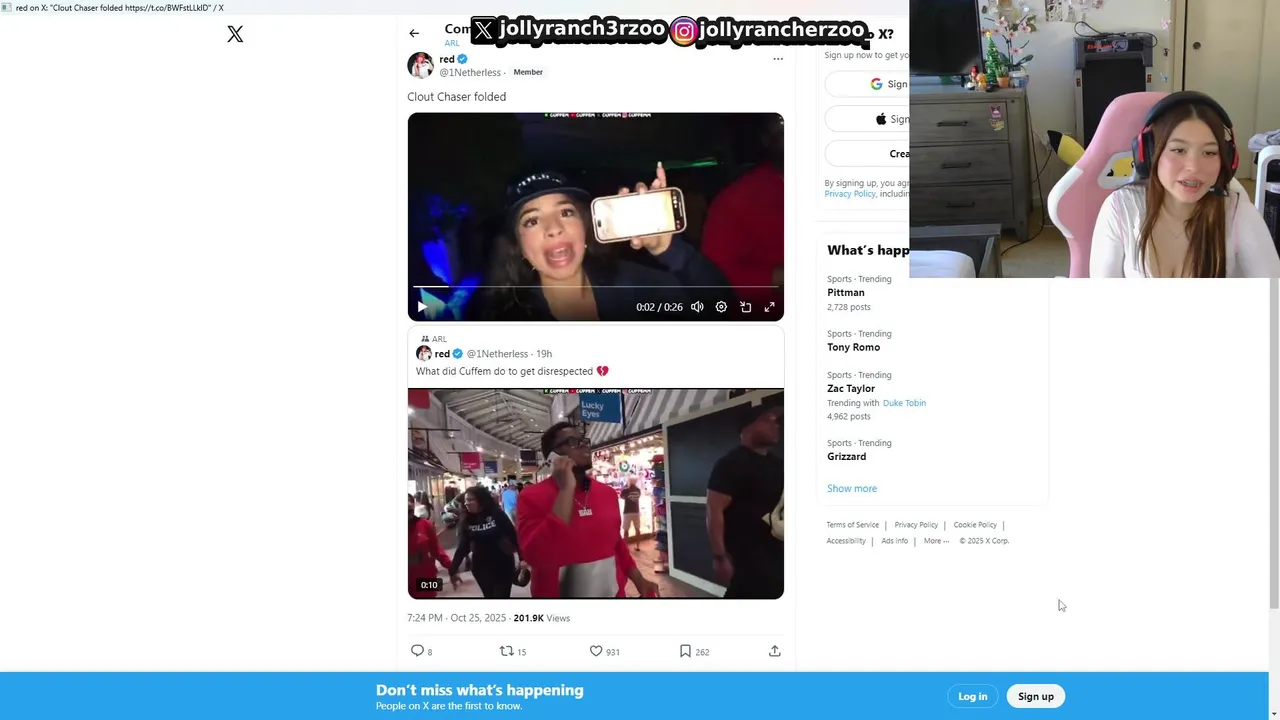Image resolution: width=1280 pixels, height=720 pixels.
Task: Click the quoted tweet's @1Netherless handle
Action: pyautogui.click(x=497, y=354)
